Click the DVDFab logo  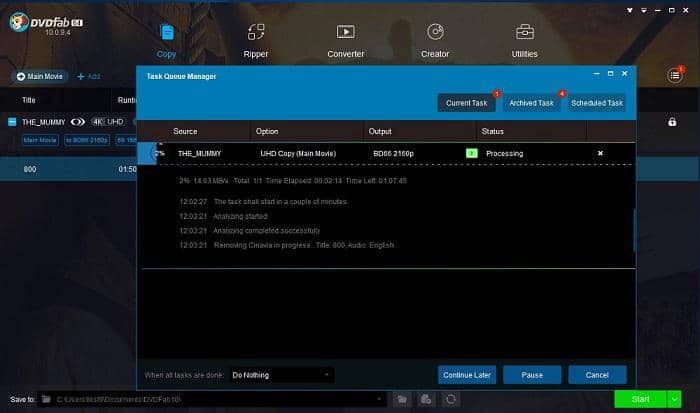(x=46, y=23)
